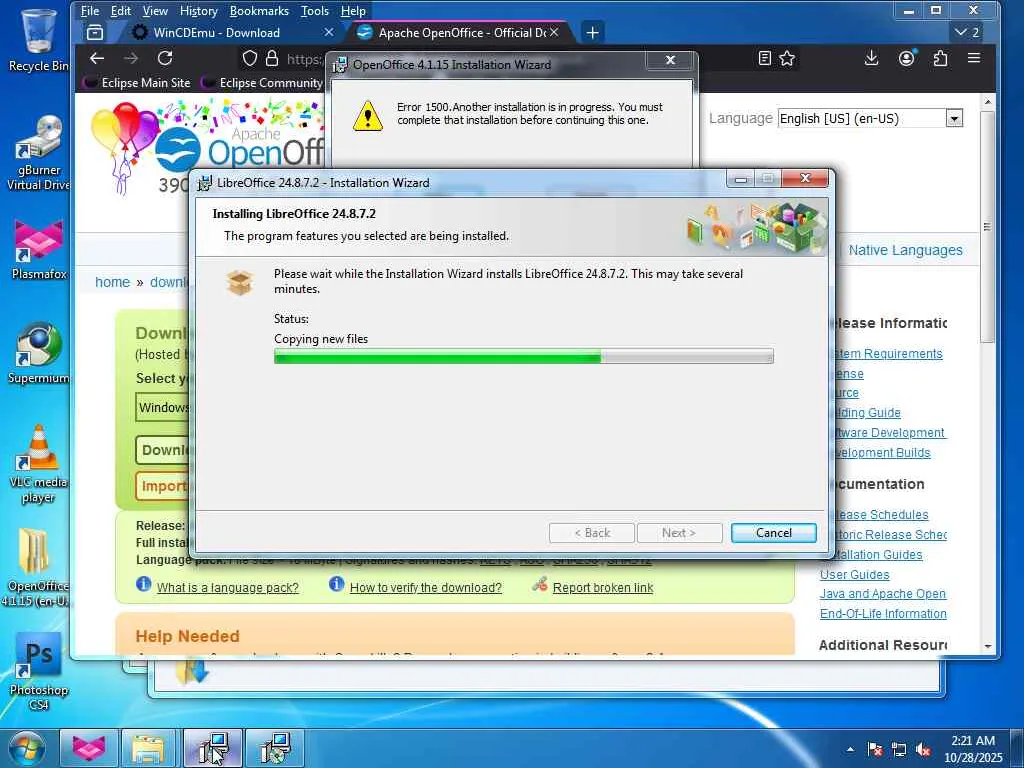Open System Requirements link in sidebar
This screenshot has width=1024, height=768.
[x=889, y=353]
